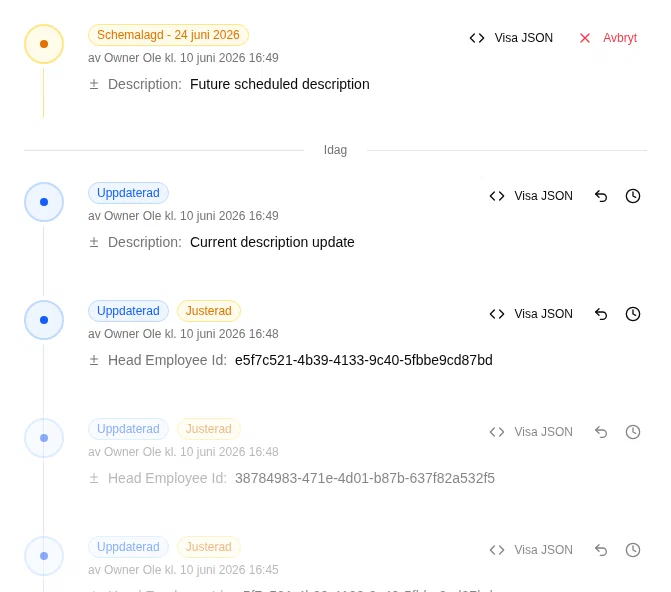Click 'Head Employee Id:' label in e5f7c521 entry

pyautogui.click(x=167, y=360)
